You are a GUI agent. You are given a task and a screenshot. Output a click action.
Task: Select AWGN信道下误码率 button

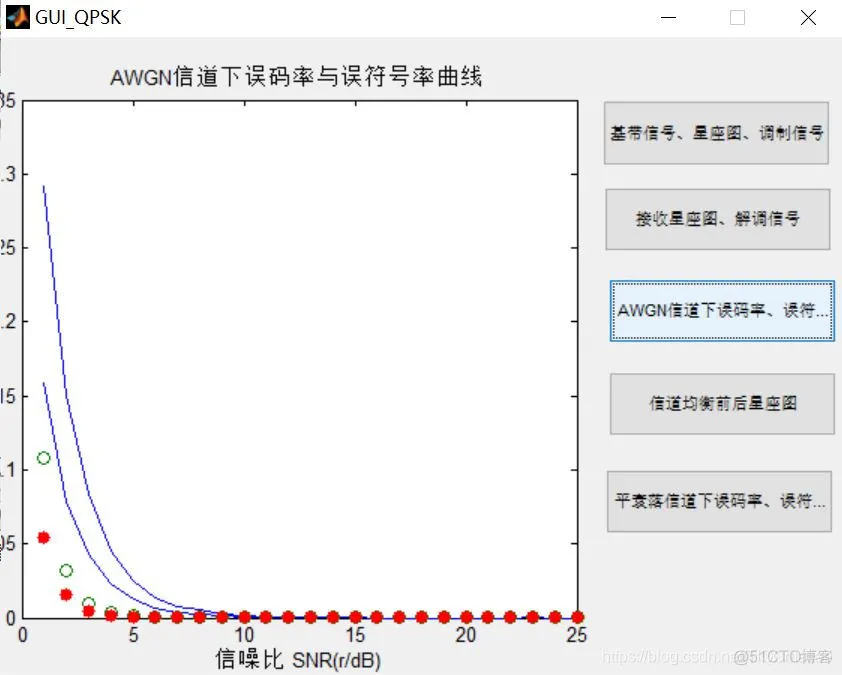pyautogui.click(x=722, y=310)
